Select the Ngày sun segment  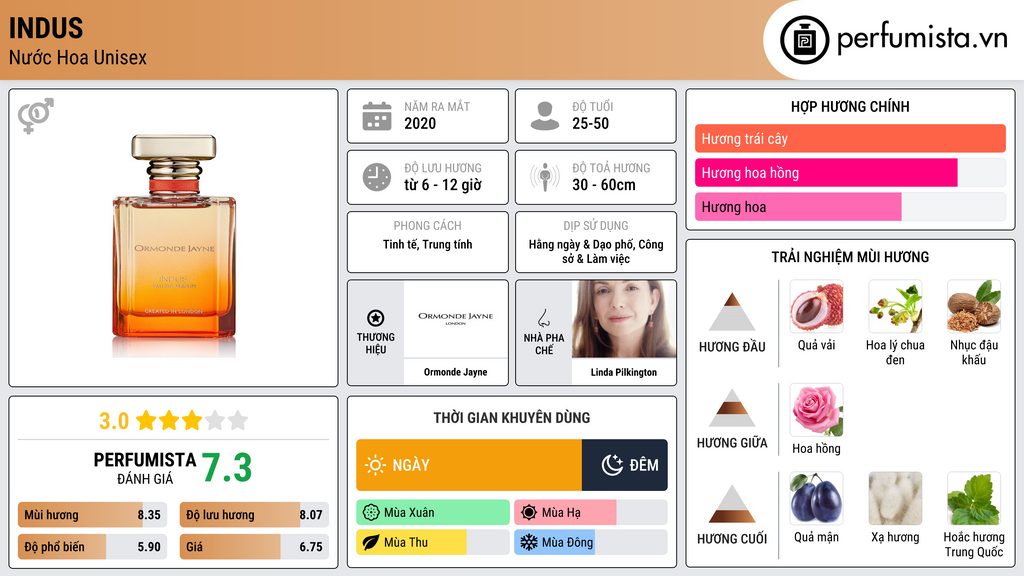469,465
